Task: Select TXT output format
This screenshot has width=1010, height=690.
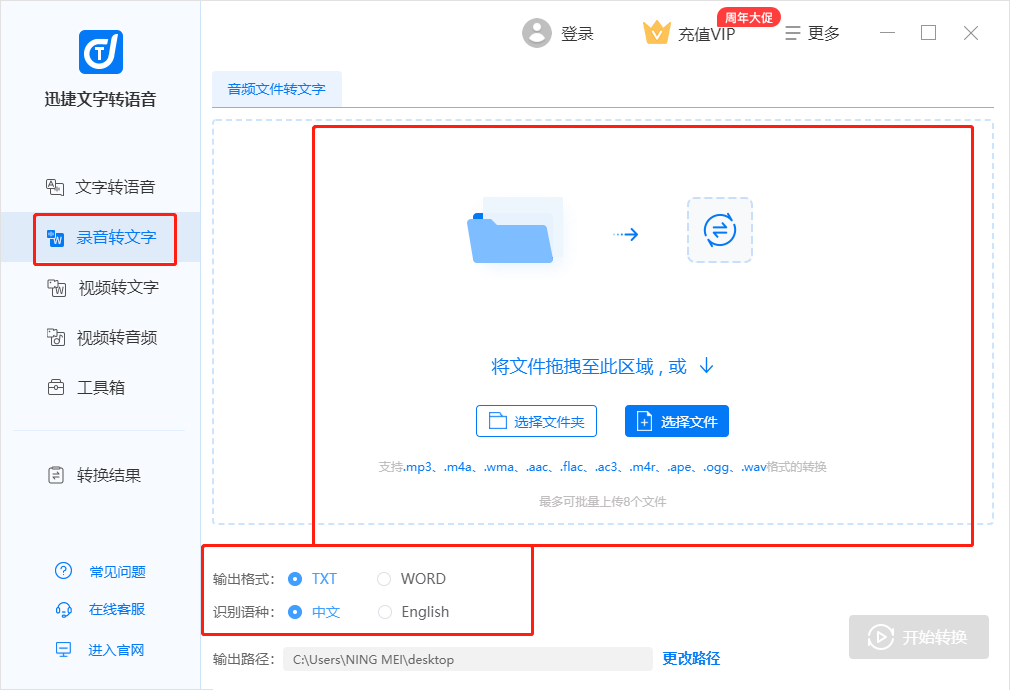Action: pyautogui.click(x=294, y=579)
